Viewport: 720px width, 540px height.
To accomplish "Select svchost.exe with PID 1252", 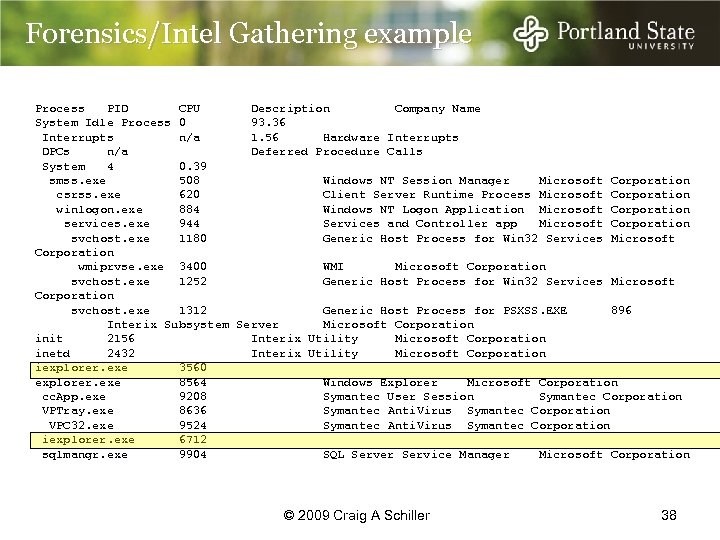I will click(x=110, y=281).
